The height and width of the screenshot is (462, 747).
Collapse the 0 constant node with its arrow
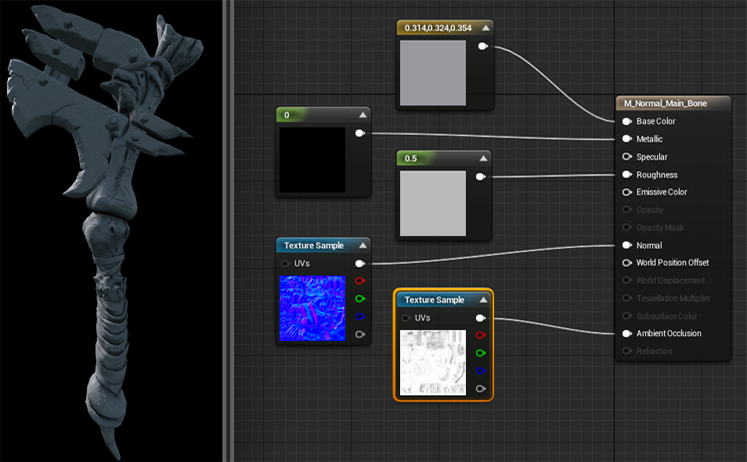click(363, 115)
